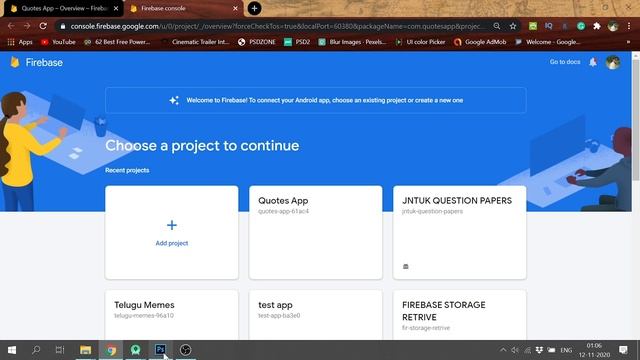Image resolution: width=640 pixels, height=360 pixels.
Task: Open Photoshop from taskbar
Action: tap(160, 350)
